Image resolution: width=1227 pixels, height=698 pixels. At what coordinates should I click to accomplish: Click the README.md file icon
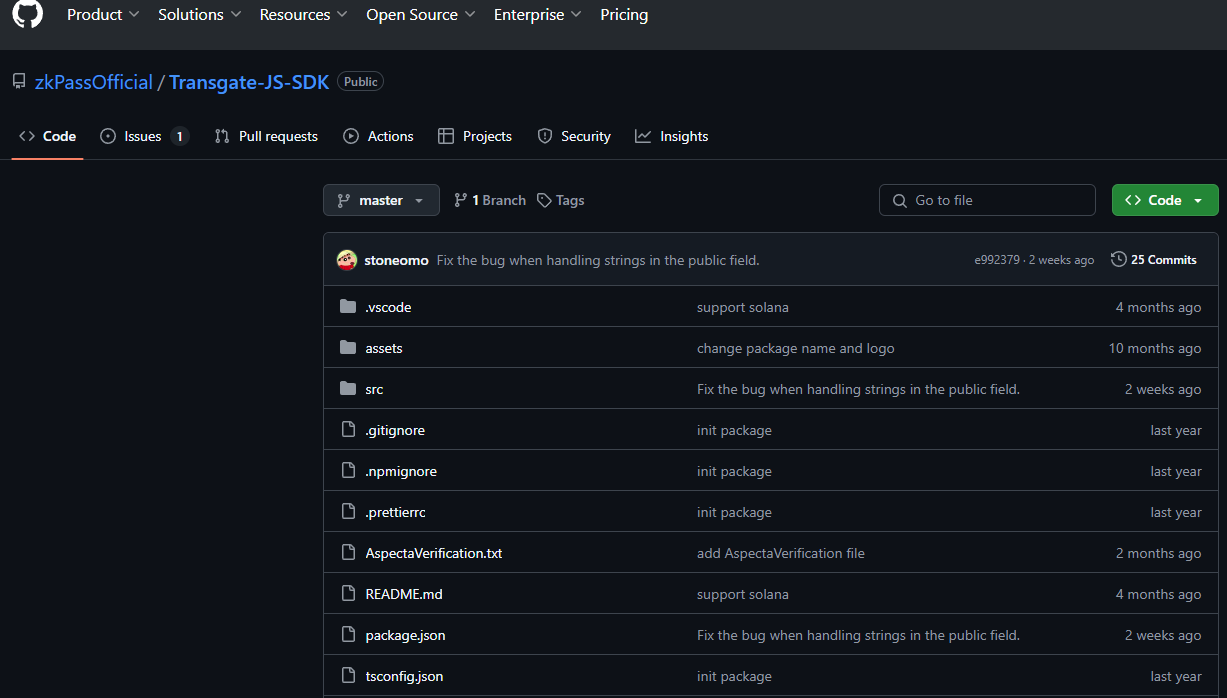(x=348, y=594)
